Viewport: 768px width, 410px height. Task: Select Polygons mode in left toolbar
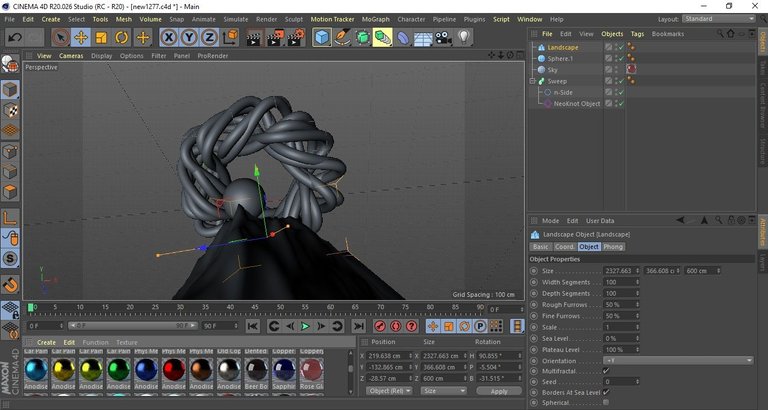point(10,192)
